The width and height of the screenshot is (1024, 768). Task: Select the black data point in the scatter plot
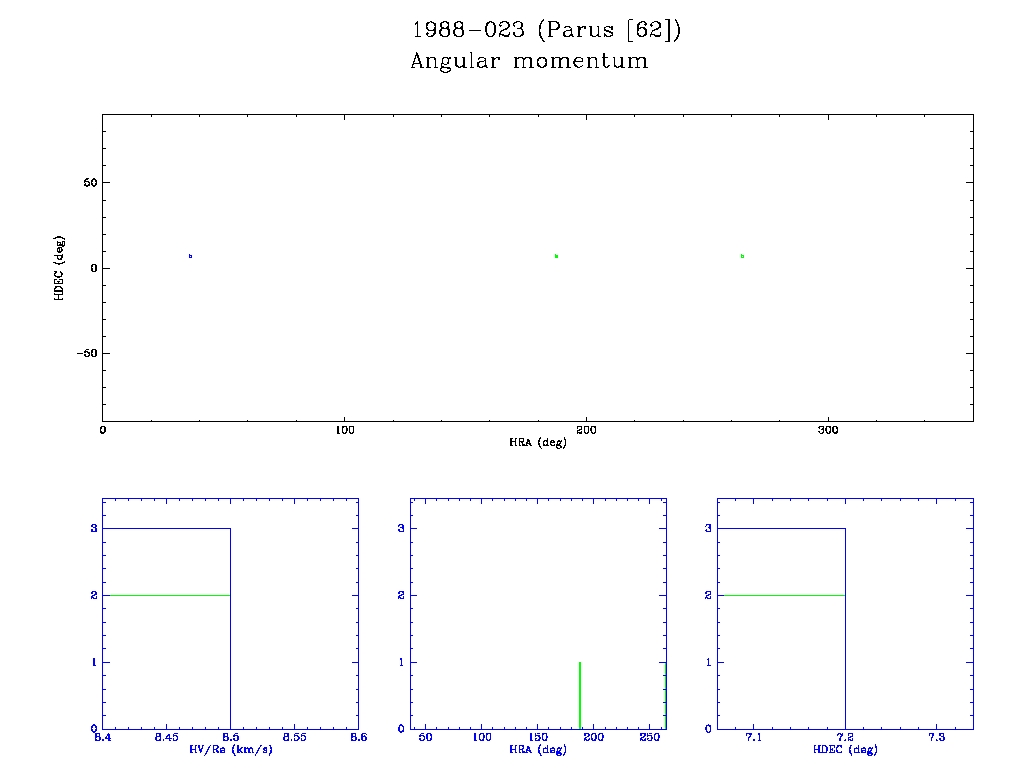(x=190, y=256)
